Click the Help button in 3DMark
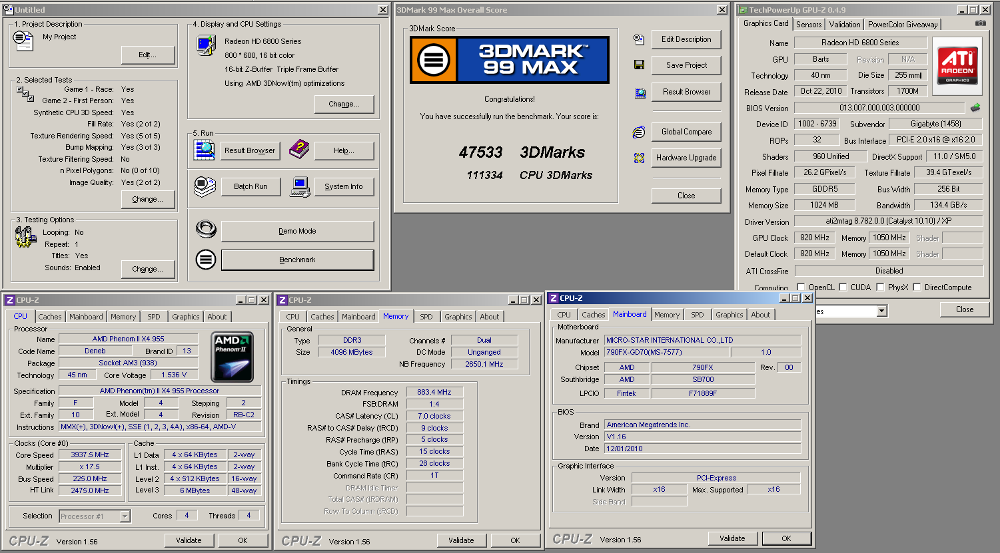Image resolution: width=1000 pixels, height=553 pixels. pos(344,151)
